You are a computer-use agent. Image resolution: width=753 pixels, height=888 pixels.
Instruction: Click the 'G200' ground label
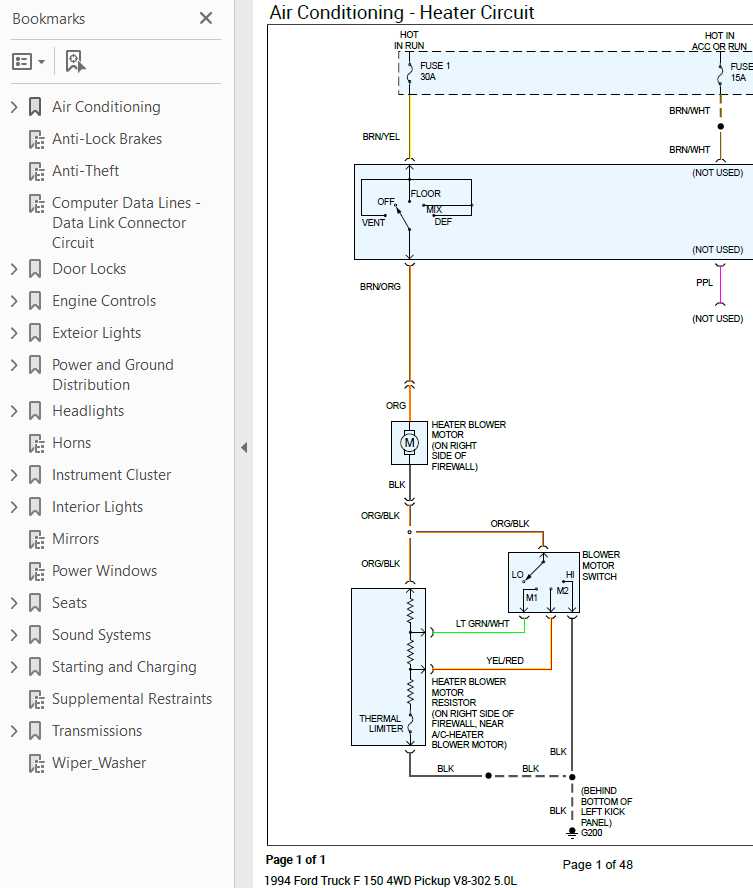(x=592, y=832)
